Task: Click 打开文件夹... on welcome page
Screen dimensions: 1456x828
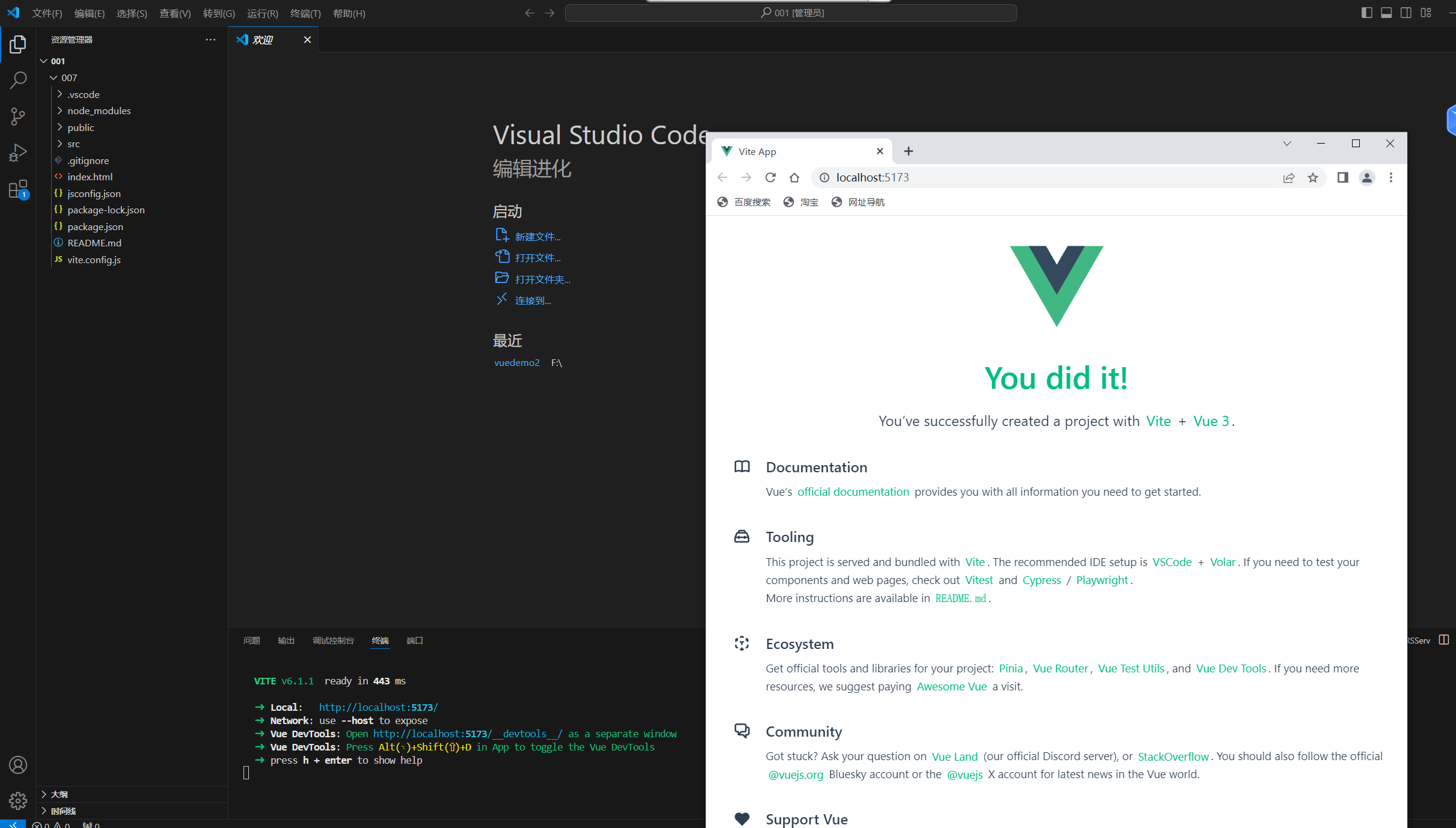Action: coord(542,279)
